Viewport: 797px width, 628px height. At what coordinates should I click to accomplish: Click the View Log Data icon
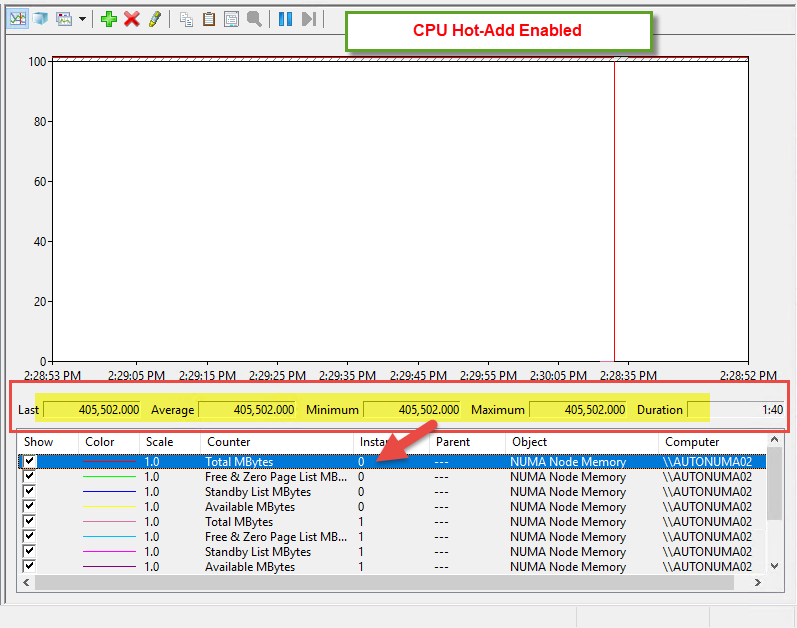click(x=40, y=19)
